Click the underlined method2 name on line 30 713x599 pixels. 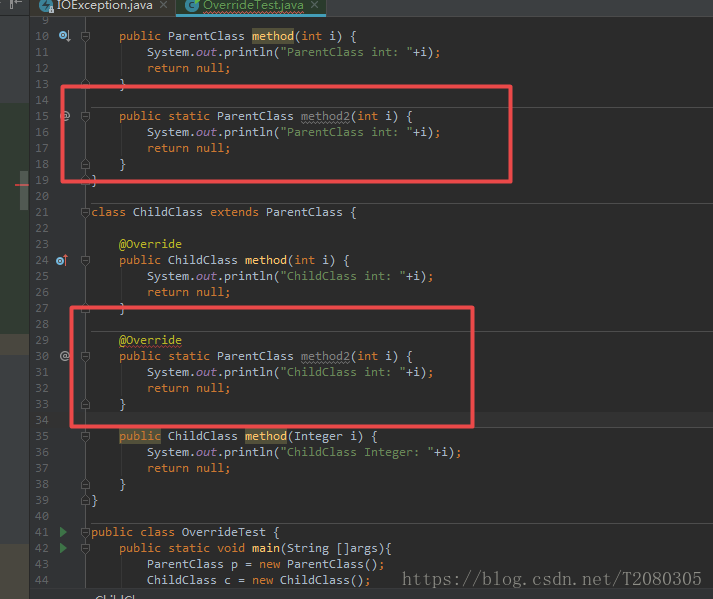(x=325, y=357)
